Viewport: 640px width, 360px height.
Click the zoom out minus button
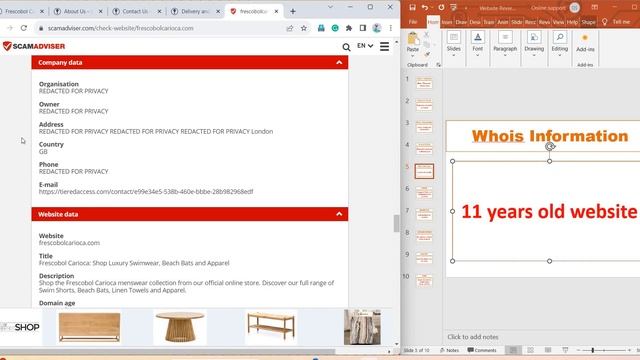point(578,350)
